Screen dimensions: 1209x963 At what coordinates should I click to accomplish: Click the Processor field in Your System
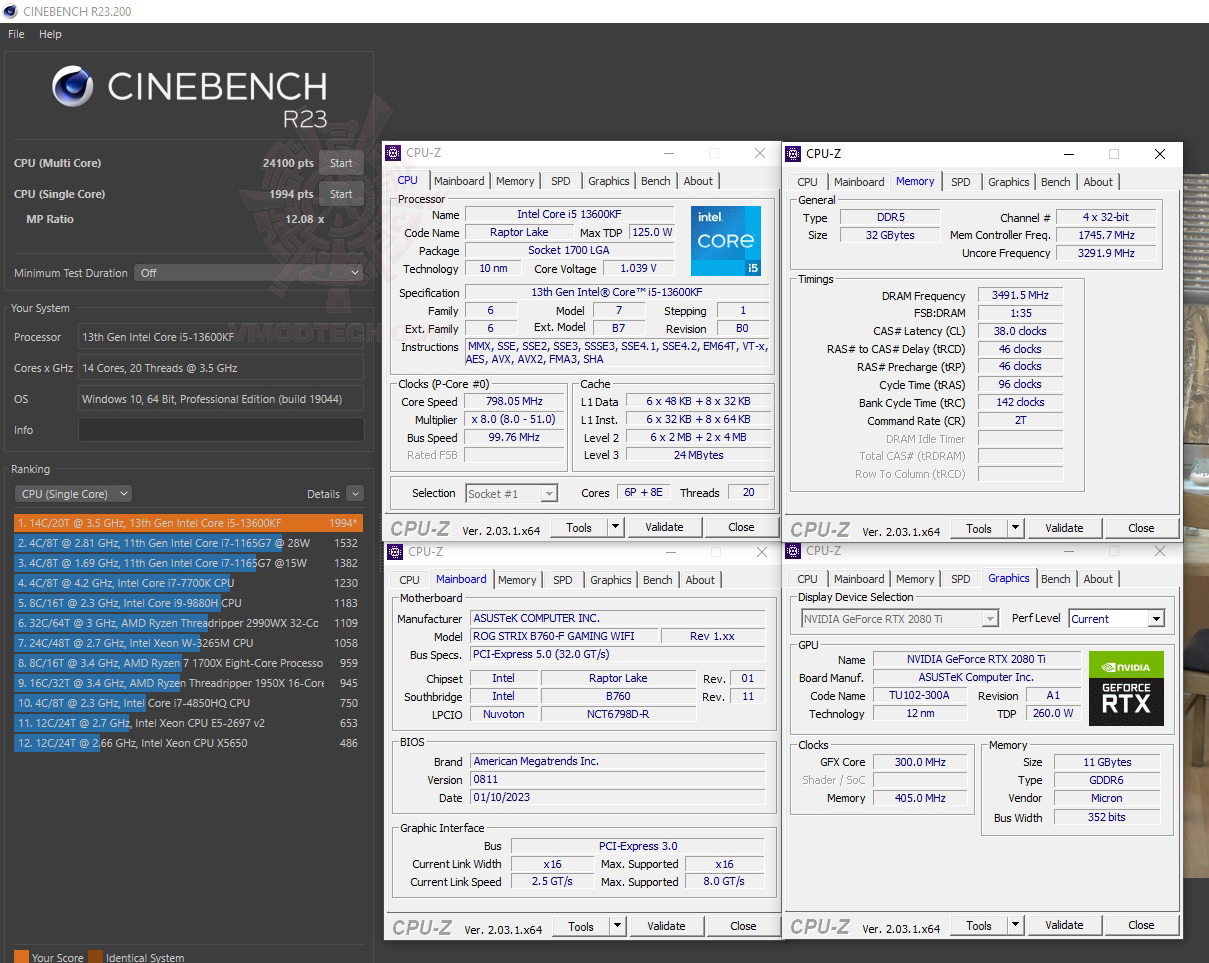point(221,337)
